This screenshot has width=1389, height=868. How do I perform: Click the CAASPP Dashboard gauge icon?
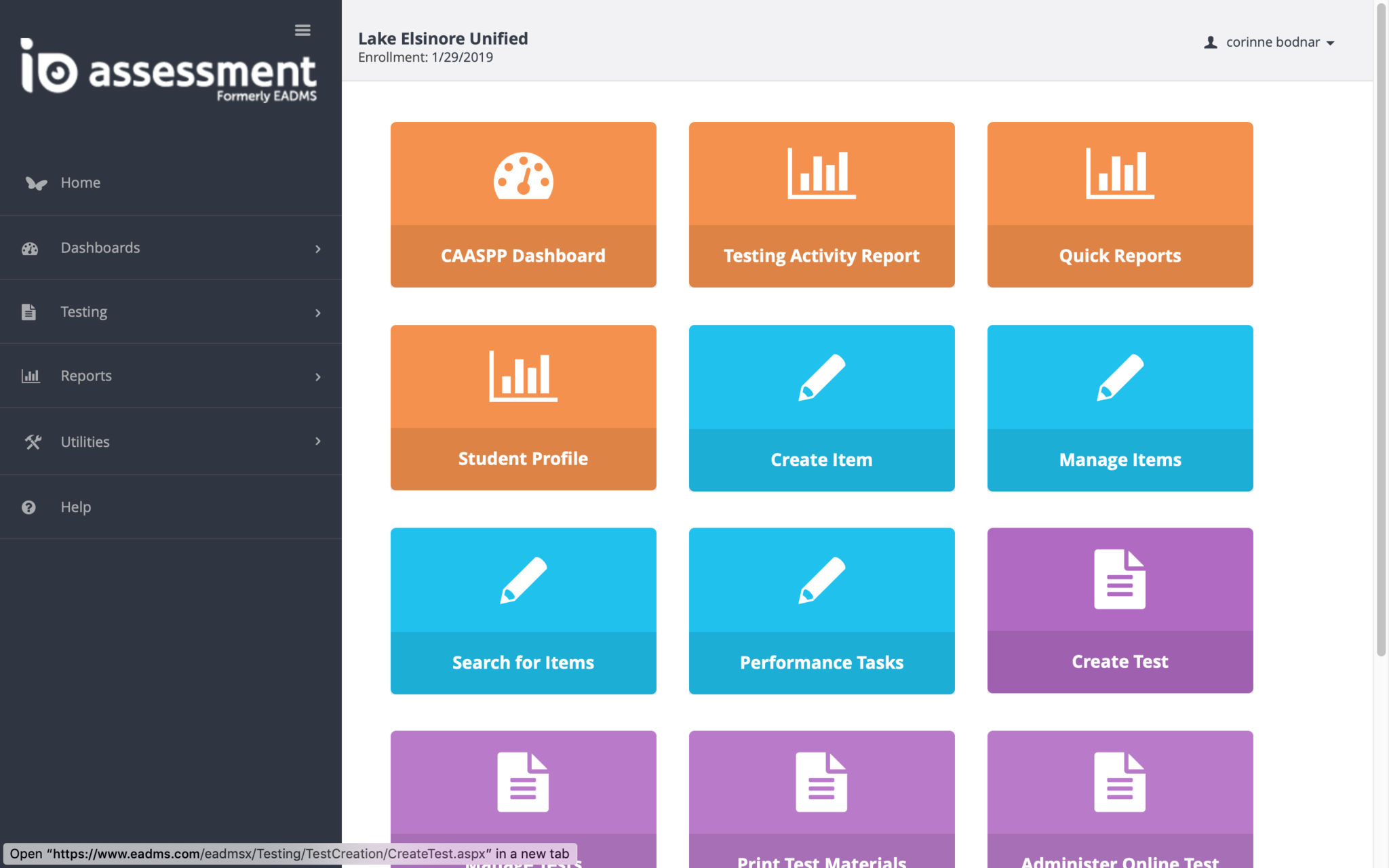523,176
